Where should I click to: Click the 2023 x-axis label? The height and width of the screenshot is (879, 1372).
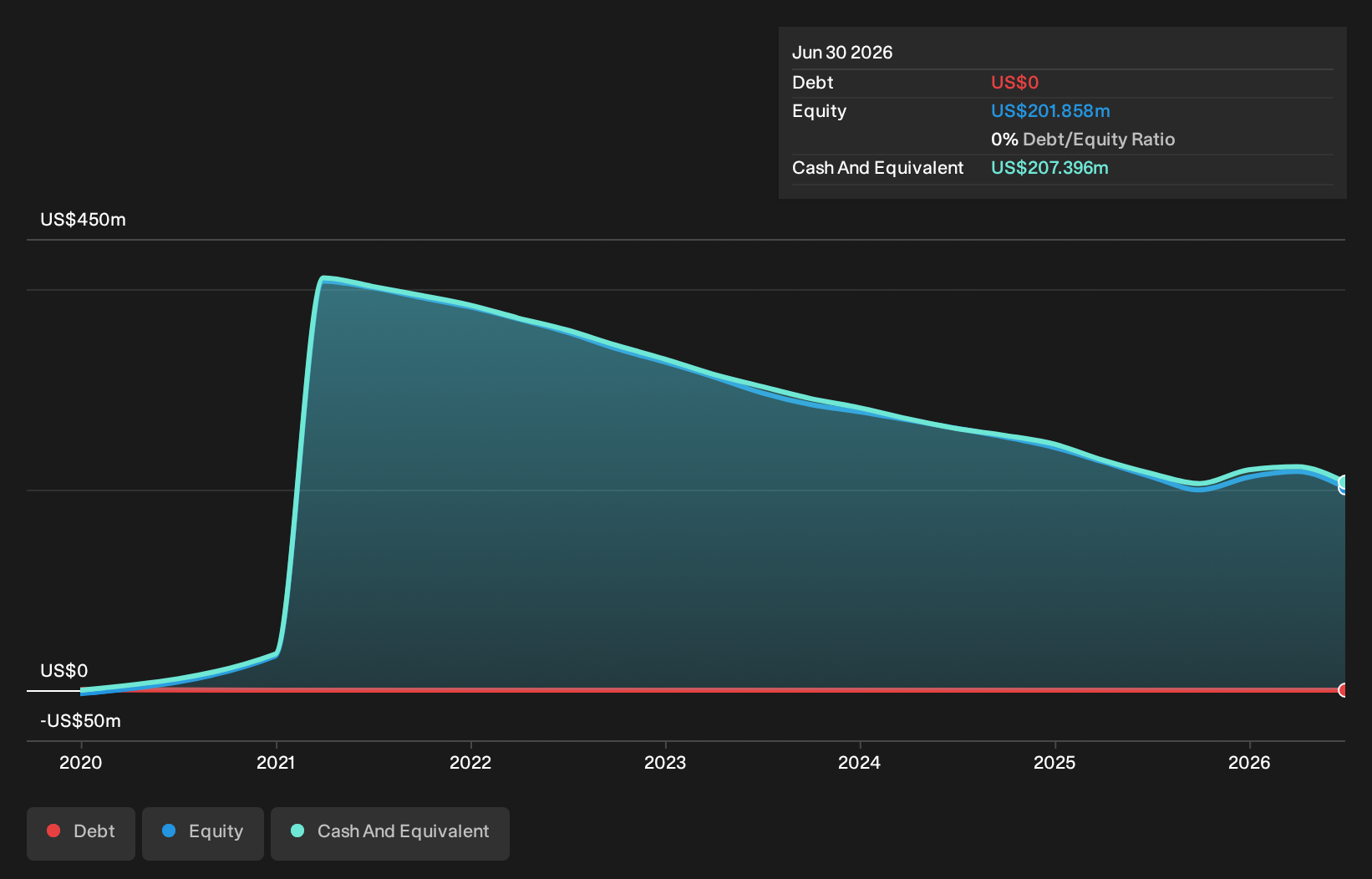(x=665, y=762)
